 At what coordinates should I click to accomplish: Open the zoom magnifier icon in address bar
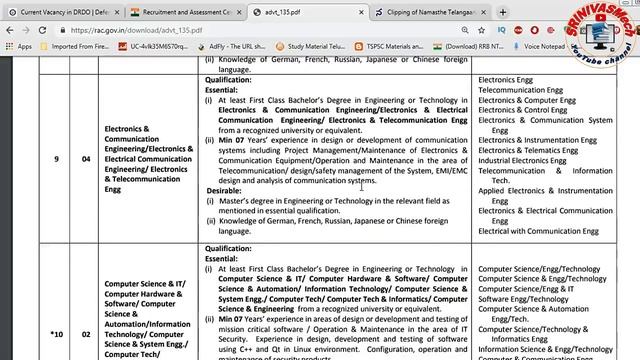pos(465,30)
